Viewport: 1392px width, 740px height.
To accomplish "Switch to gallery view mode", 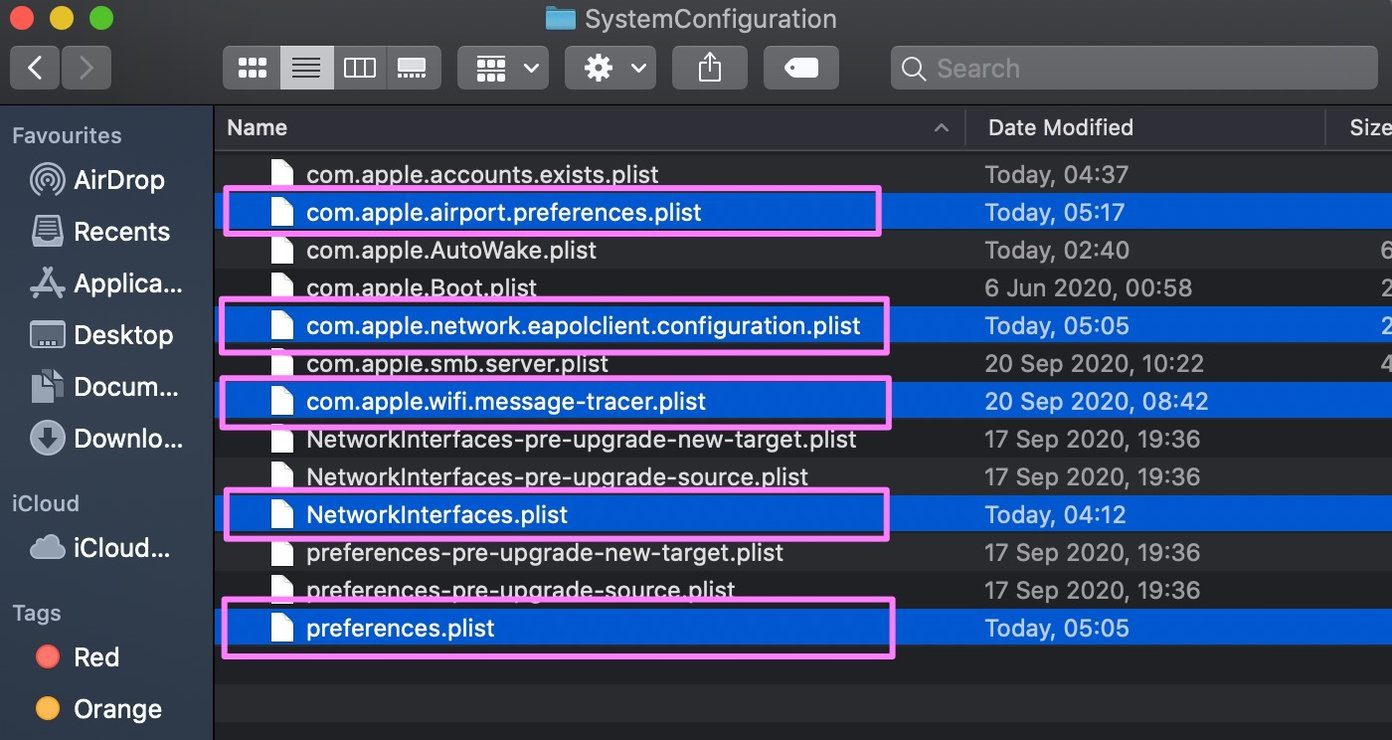I will 413,68.
